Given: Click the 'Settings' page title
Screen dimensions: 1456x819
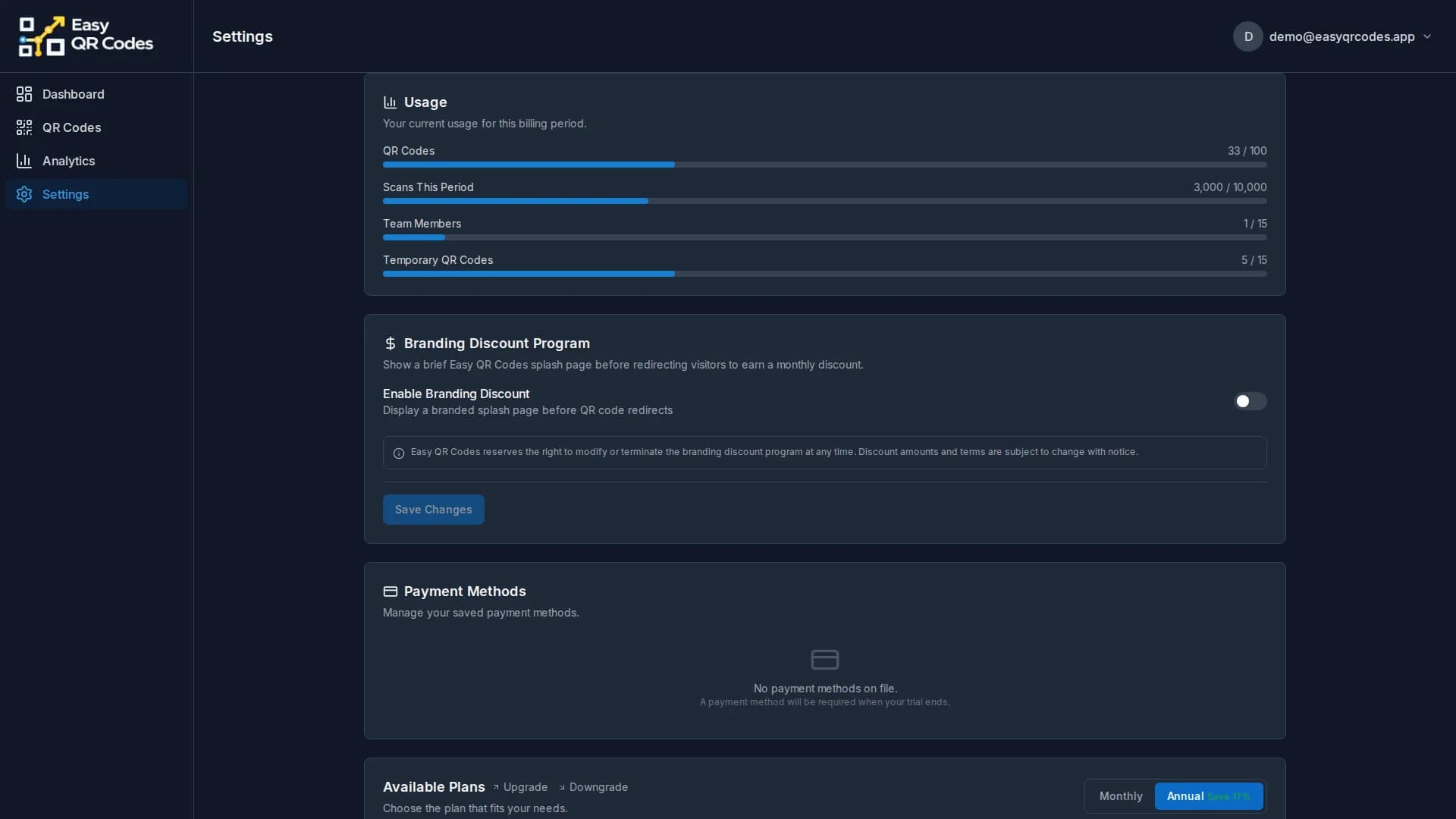Looking at the screenshot, I should coord(243,36).
